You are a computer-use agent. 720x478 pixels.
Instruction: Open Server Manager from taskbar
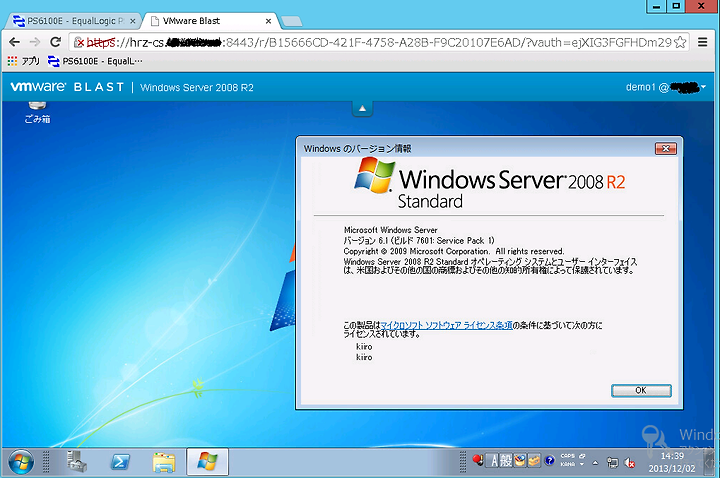point(77,461)
